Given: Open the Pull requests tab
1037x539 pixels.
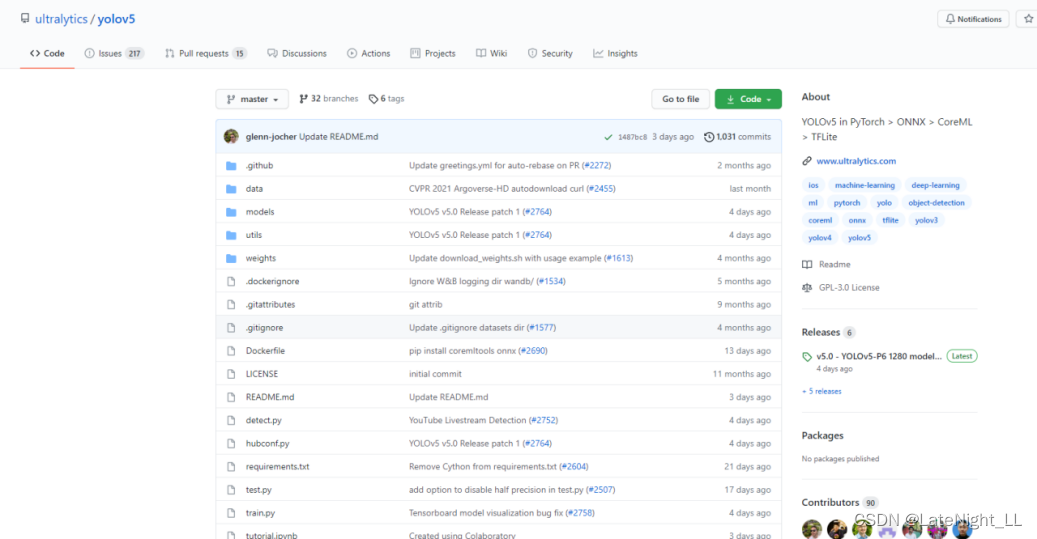Looking at the screenshot, I should coord(206,54).
